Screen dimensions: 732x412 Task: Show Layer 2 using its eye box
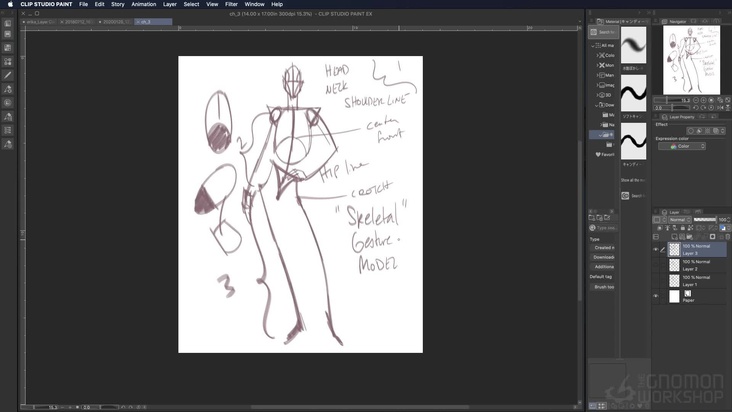(x=656, y=265)
